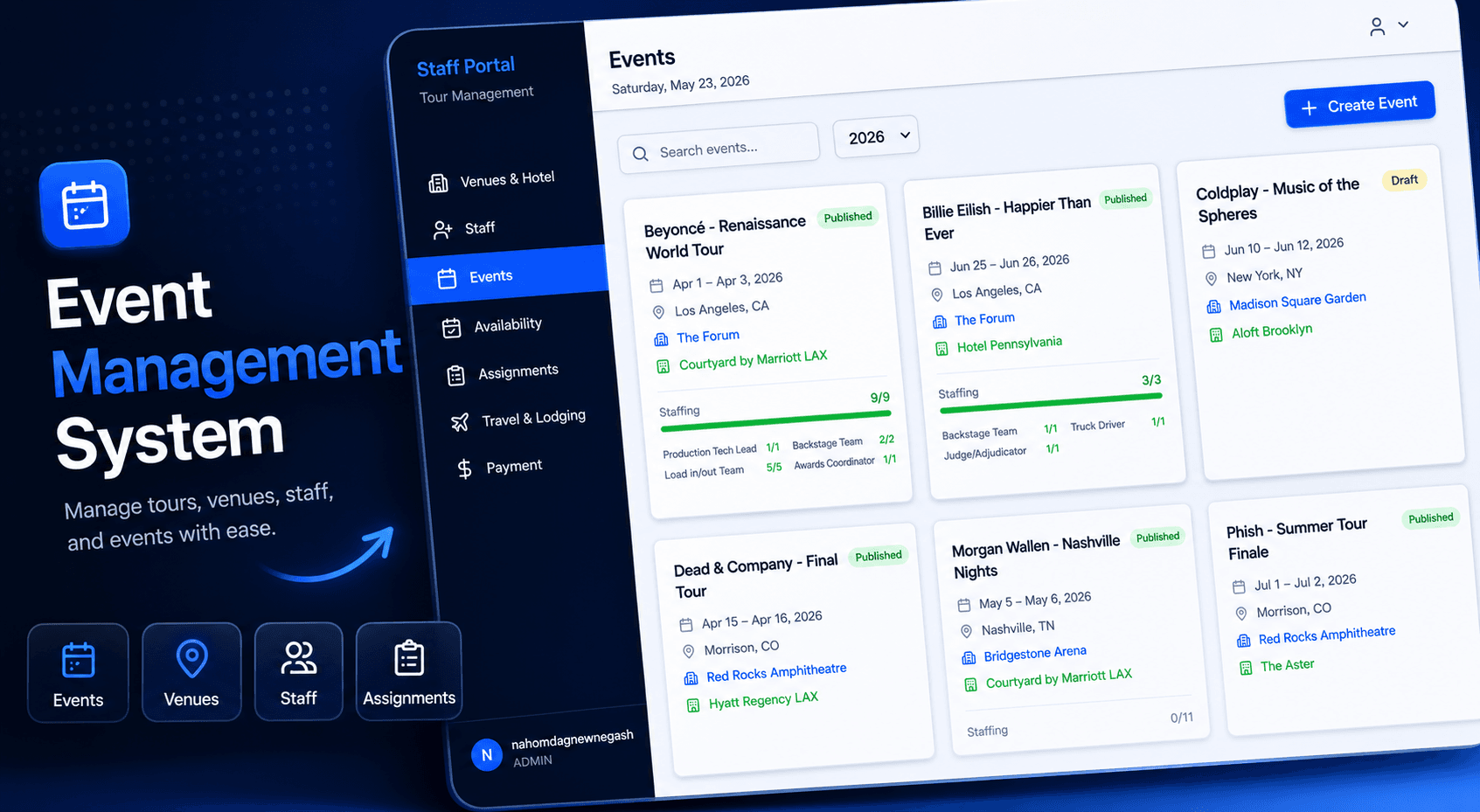The width and height of the screenshot is (1480, 812).
Task: Click the plus icon in Create Event
Action: pyautogui.click(x=1309, y=108)
